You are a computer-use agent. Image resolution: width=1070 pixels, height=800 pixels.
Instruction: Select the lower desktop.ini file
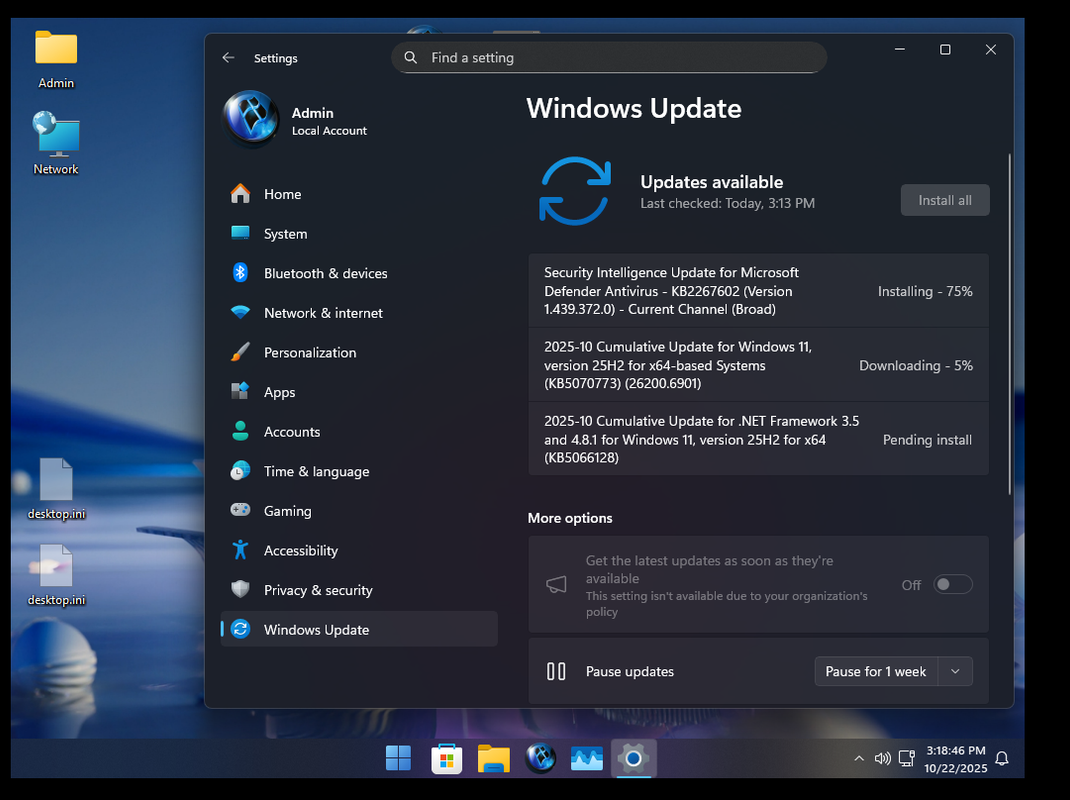tap(56, 575)
